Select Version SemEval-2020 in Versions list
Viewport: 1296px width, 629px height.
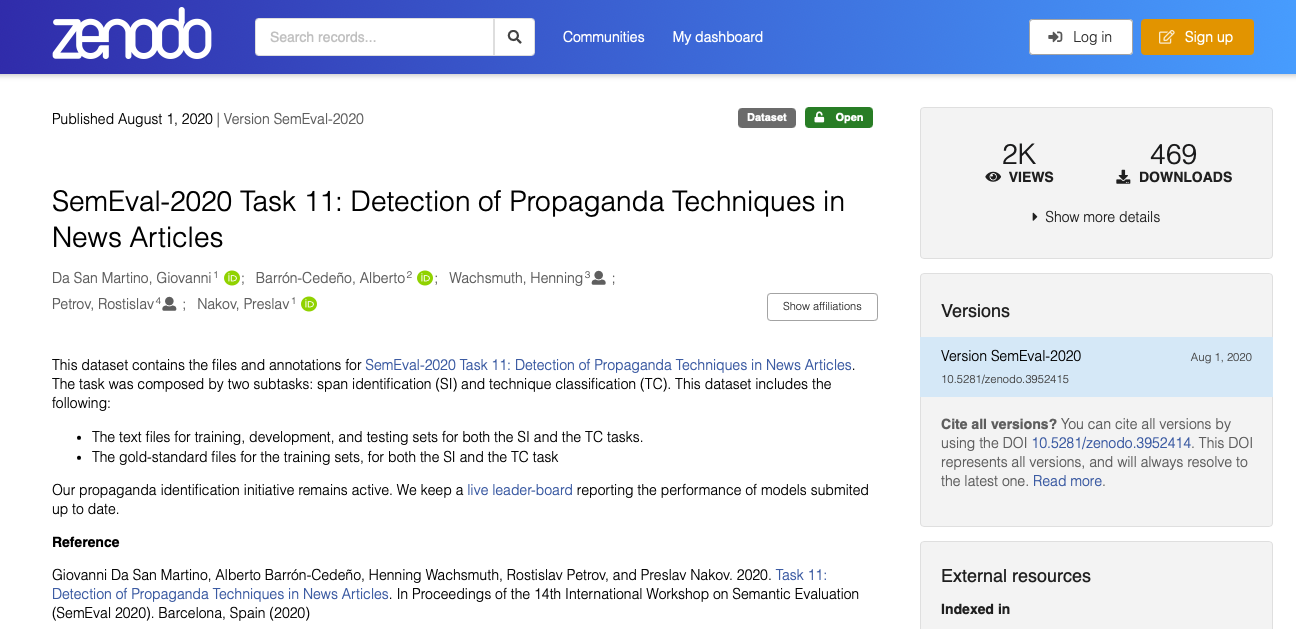pyautogui.click(x=1096, y=367)
